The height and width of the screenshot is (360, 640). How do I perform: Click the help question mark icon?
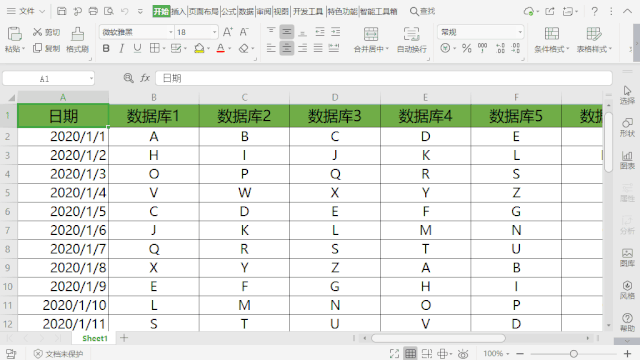[x=595, y=11]
